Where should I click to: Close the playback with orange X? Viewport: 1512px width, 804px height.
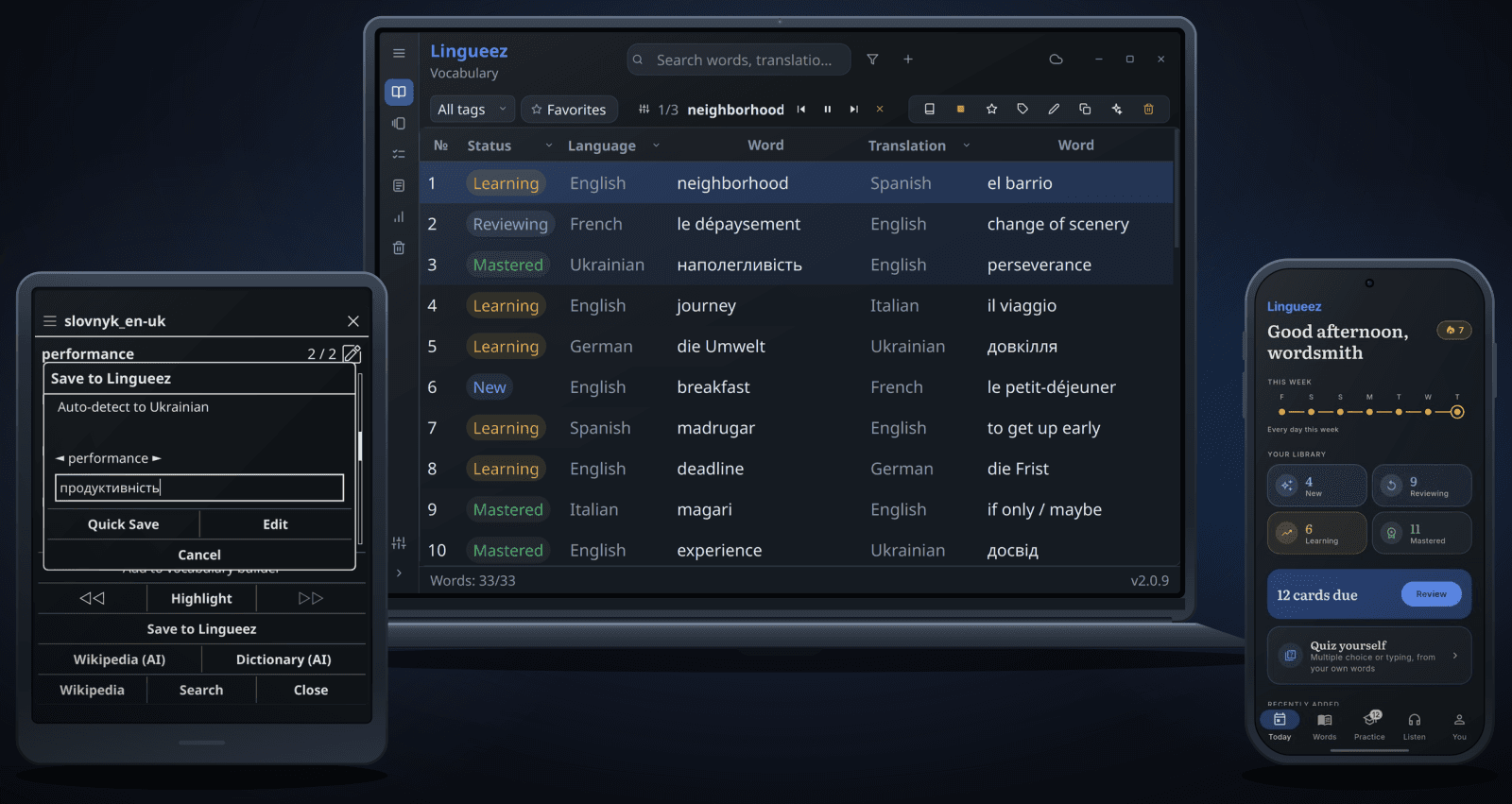coord(880,110)
